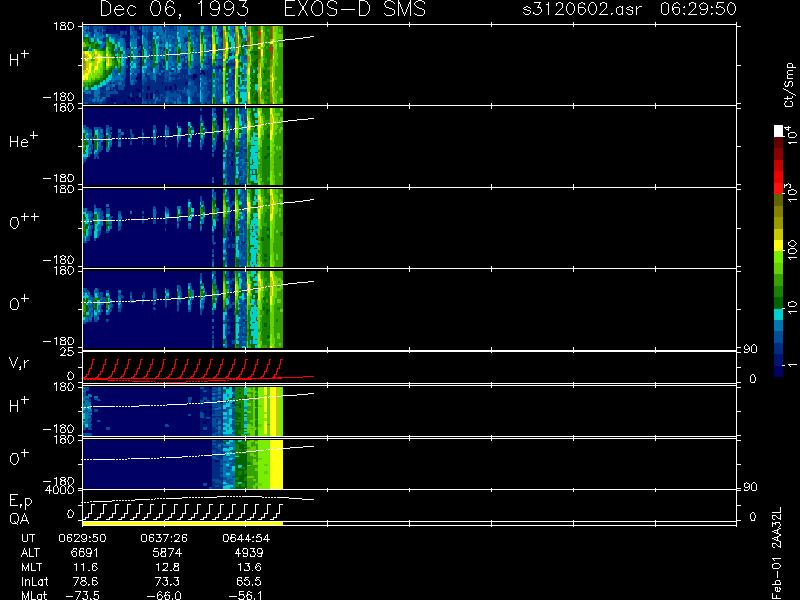Click the Ct/Smp color bar unit label

point(789,85)
